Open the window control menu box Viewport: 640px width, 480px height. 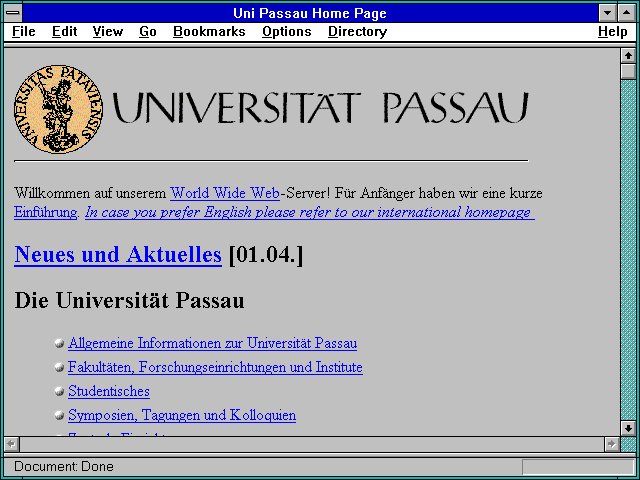(x=13, y=13)
